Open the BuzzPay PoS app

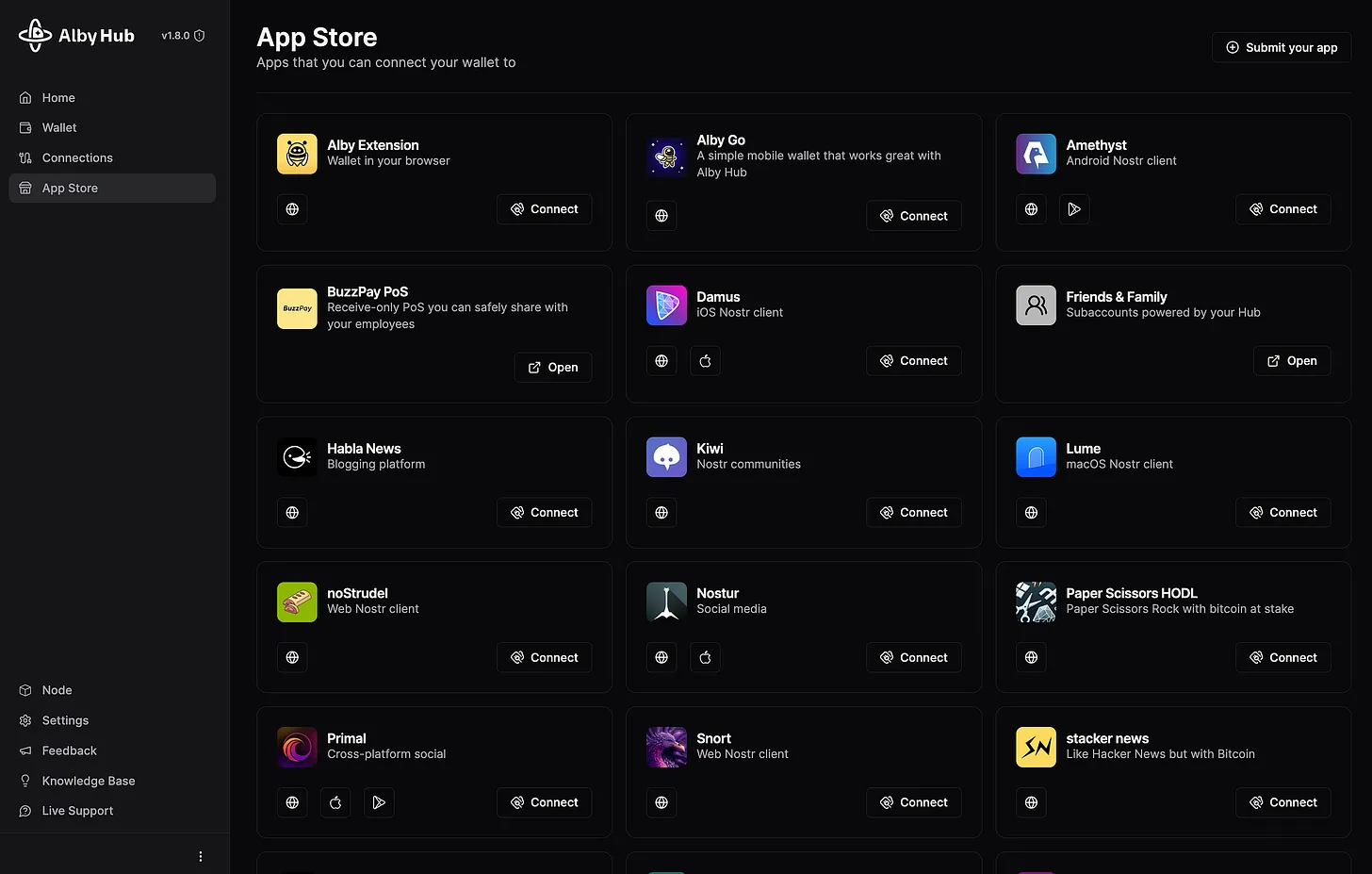point(553,368)
